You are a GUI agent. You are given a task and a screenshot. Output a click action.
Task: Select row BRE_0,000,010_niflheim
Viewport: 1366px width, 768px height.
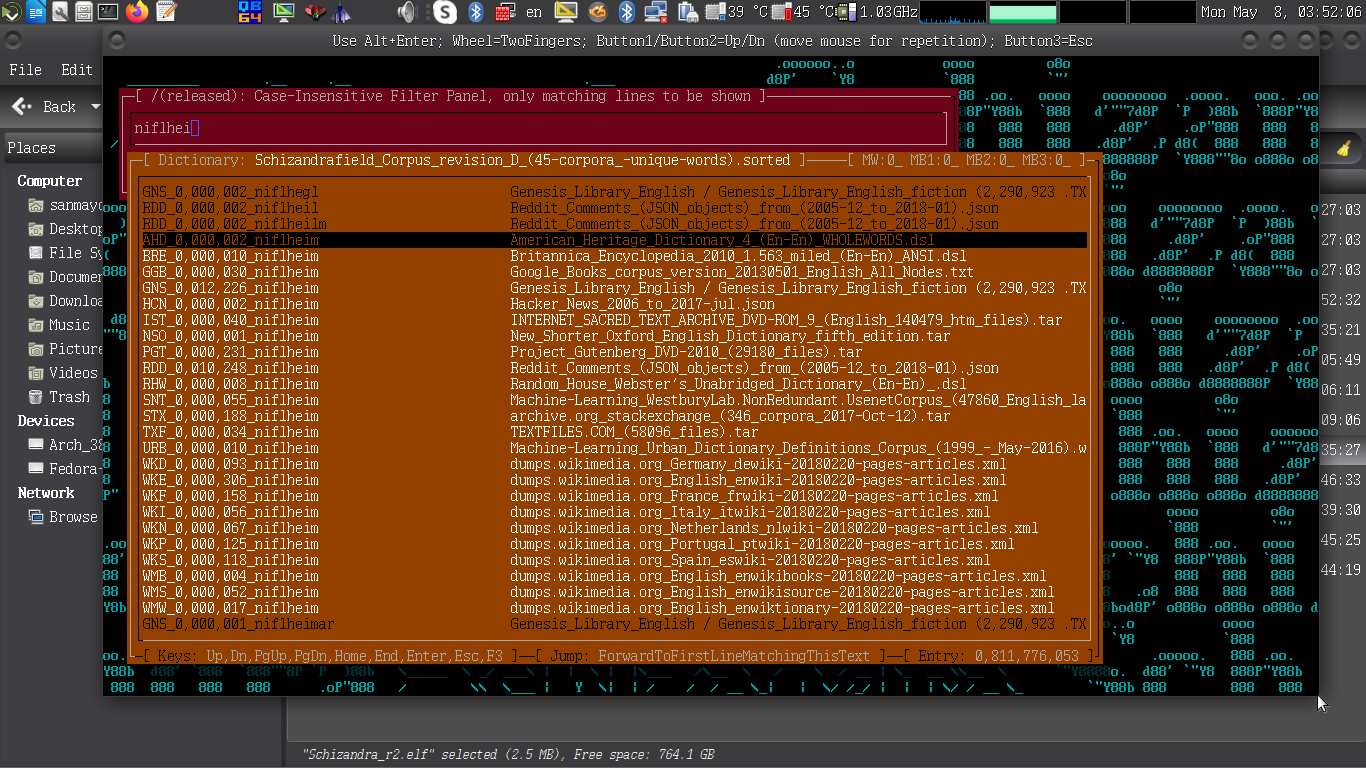pyautogui.click(x=614, y=256)
